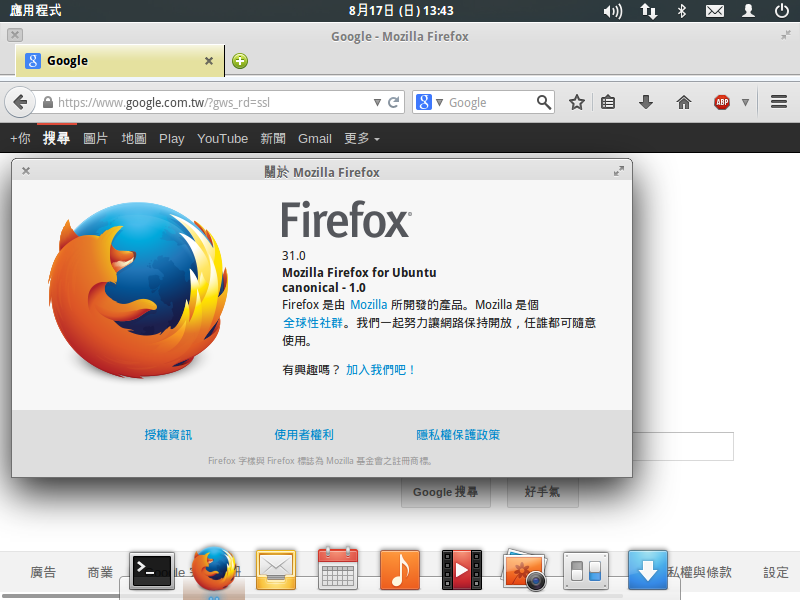This screenshot has width=800, height=600.
Task: Launch Terminal from the dock
Action: pyautogui.click(x=152, y=570)
